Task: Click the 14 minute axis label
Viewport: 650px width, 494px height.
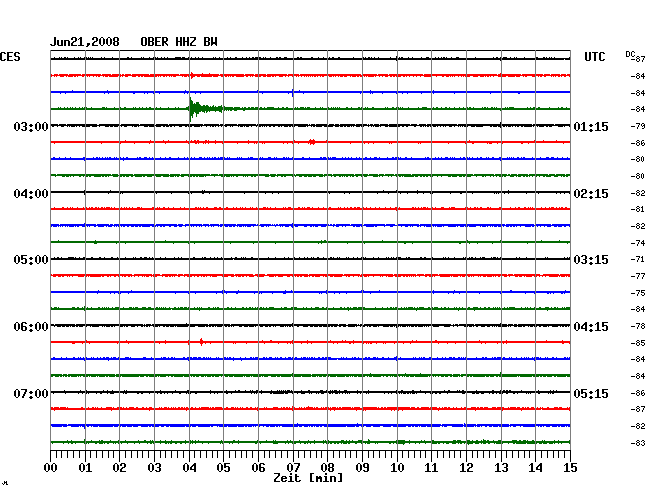Action: click(535, 468)
